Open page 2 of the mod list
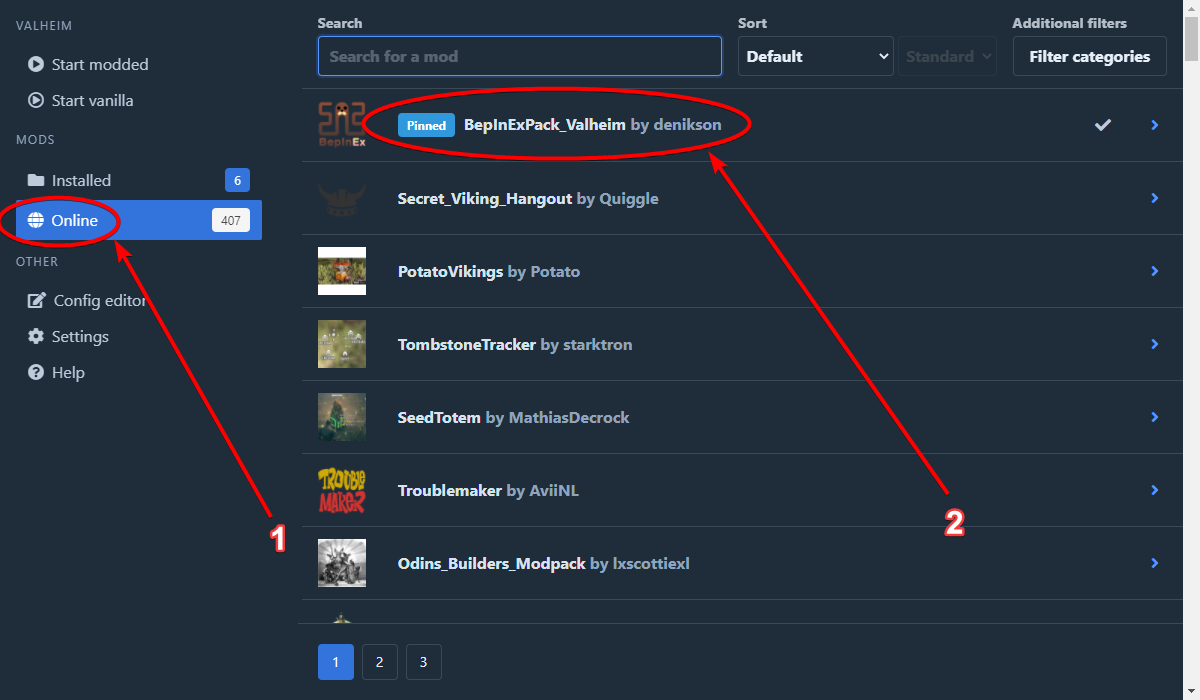Screen dimensions: 1200x700 (x=379, y=661)
